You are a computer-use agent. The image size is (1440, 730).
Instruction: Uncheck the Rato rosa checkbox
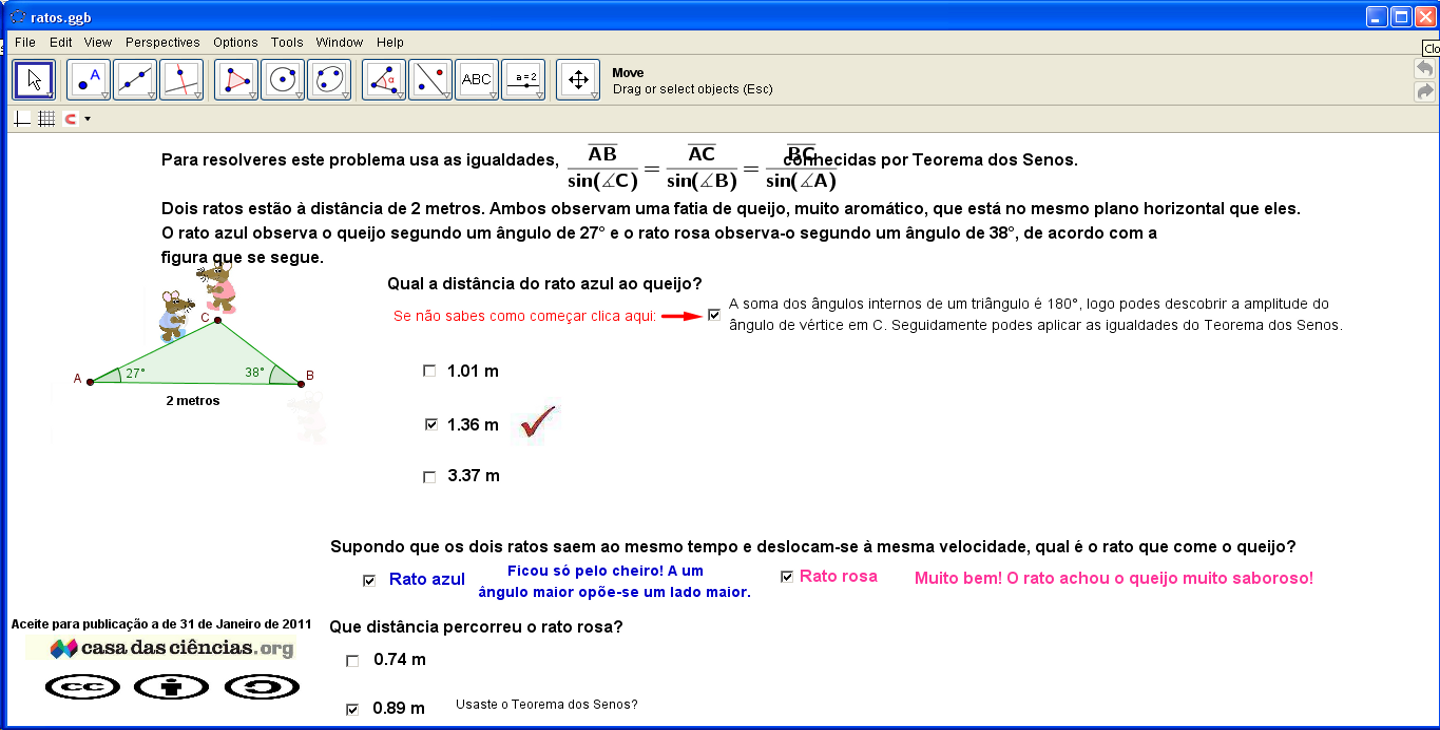(787, 577)
